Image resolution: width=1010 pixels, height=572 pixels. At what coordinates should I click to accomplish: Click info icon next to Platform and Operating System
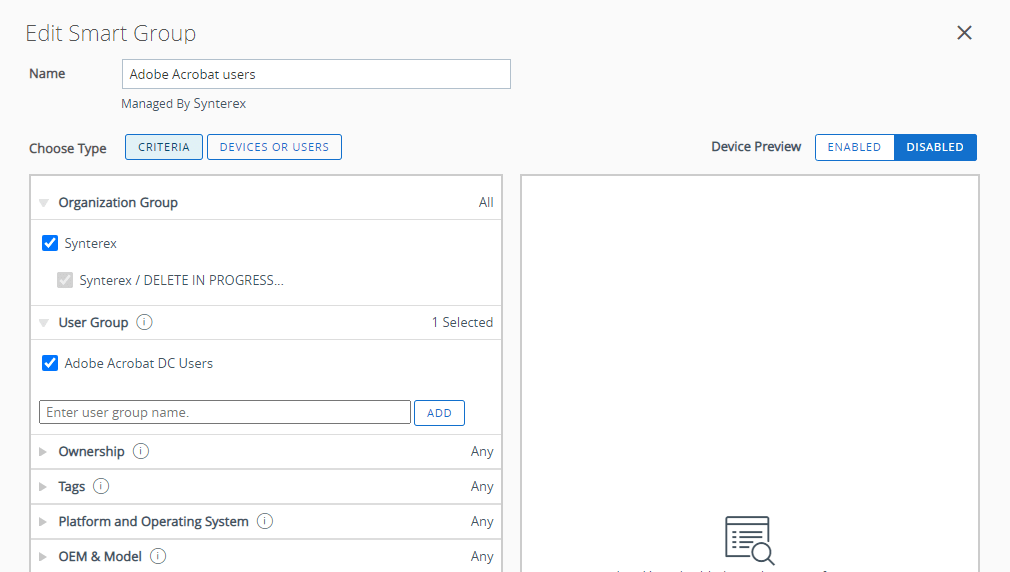pos(265,521)
